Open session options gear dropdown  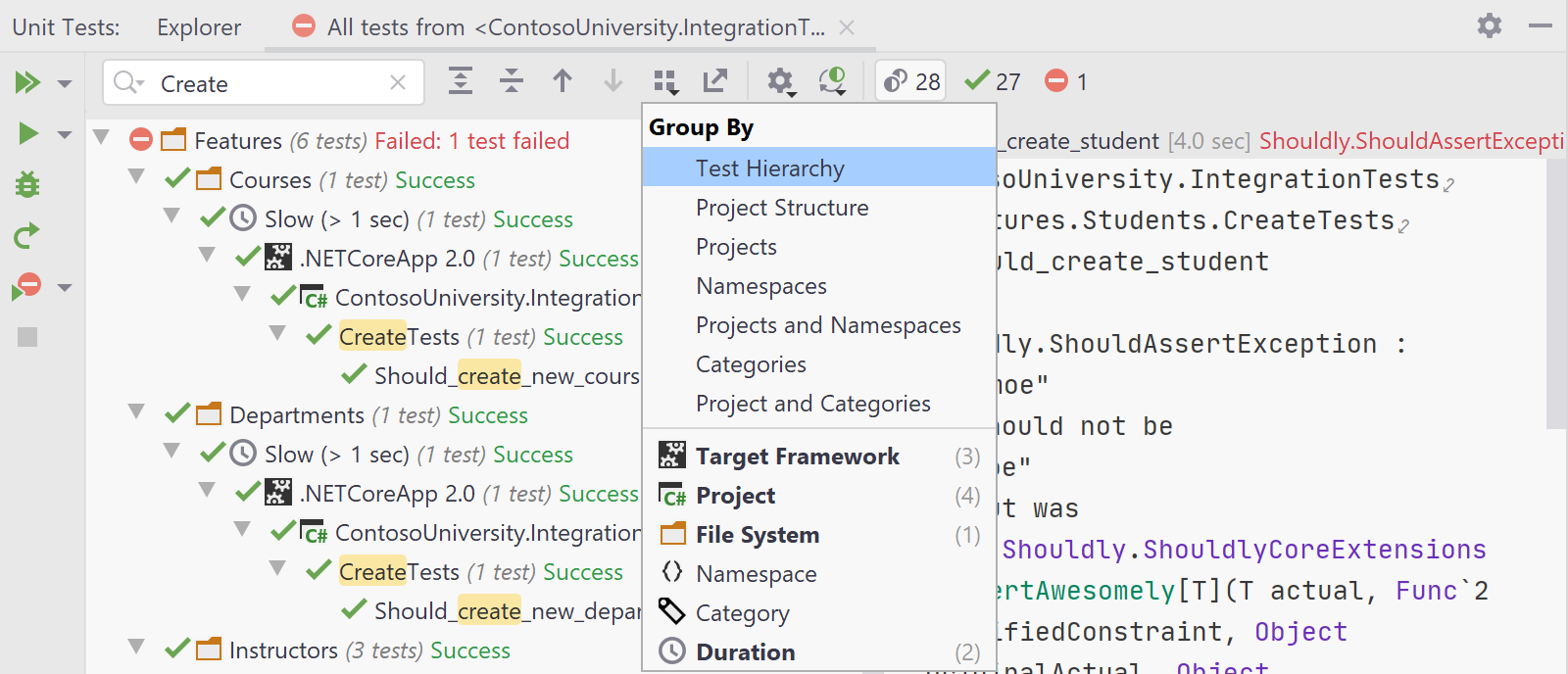tap(781, 82)
